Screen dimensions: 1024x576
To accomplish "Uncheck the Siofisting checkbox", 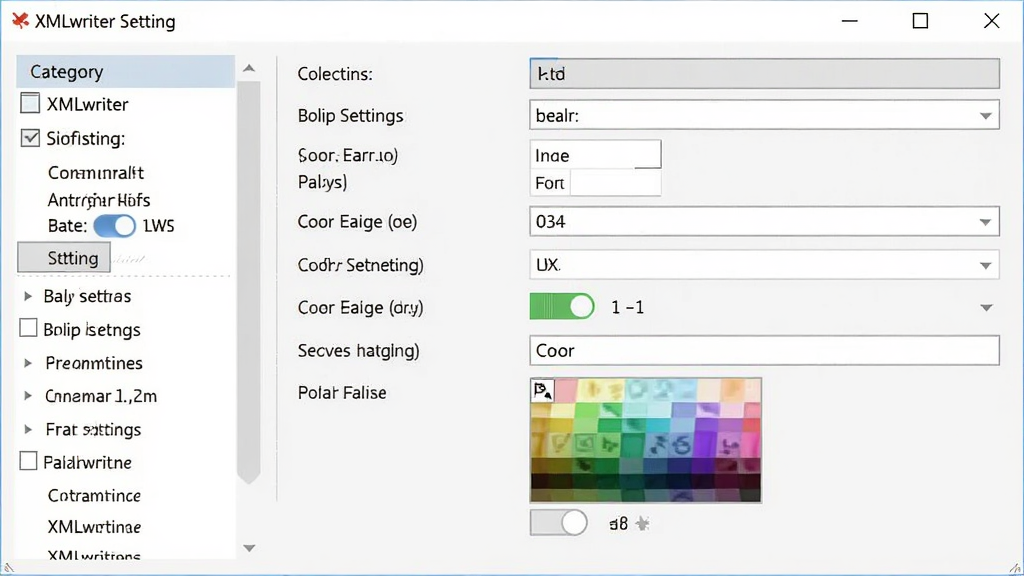I will (x=30, y=138).
